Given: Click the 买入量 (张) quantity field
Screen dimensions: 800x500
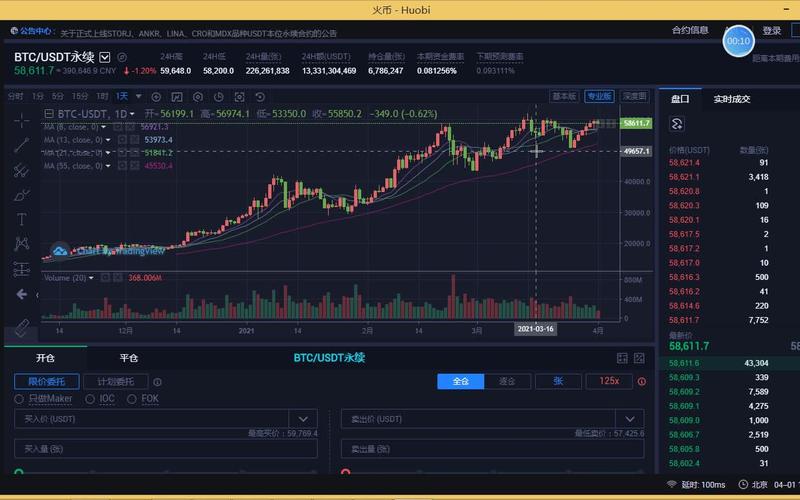Looking at the screenshot, I should pyautogui.click(x=166, y=448).
